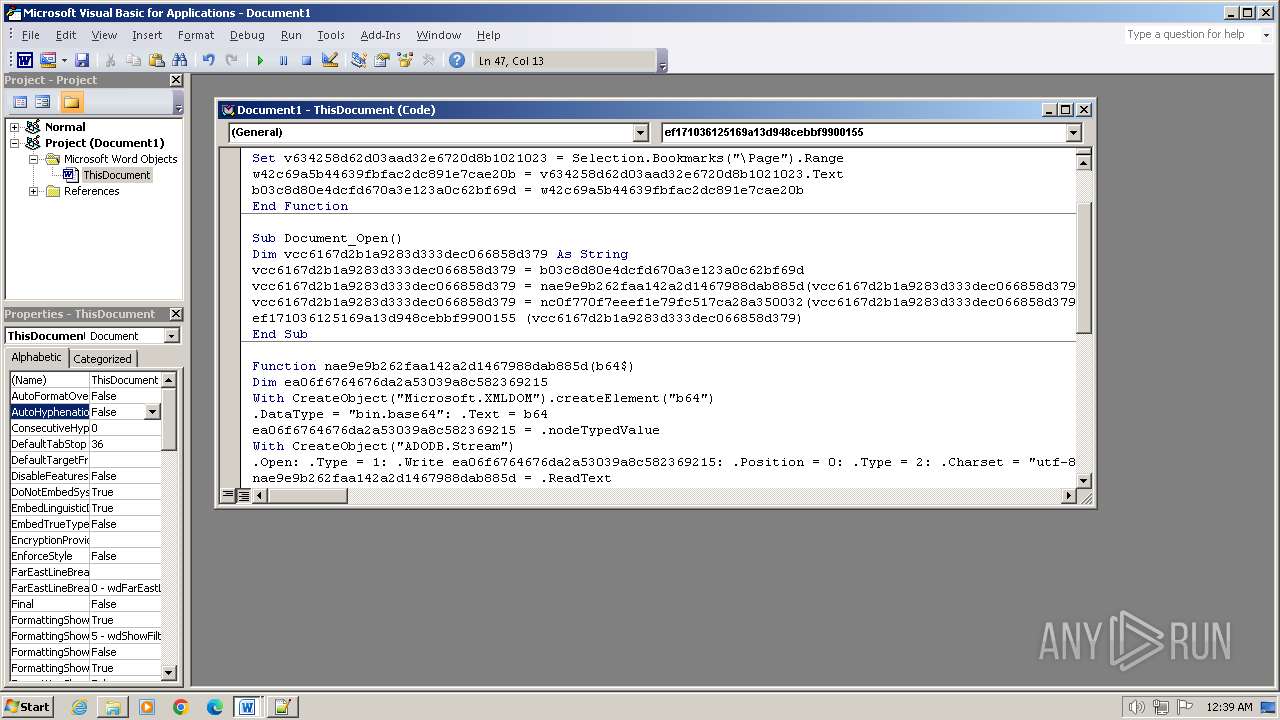Screen dimensions: 1280x720
Task: Click the Properties list scroll down arrow
Action: (168, 673)
